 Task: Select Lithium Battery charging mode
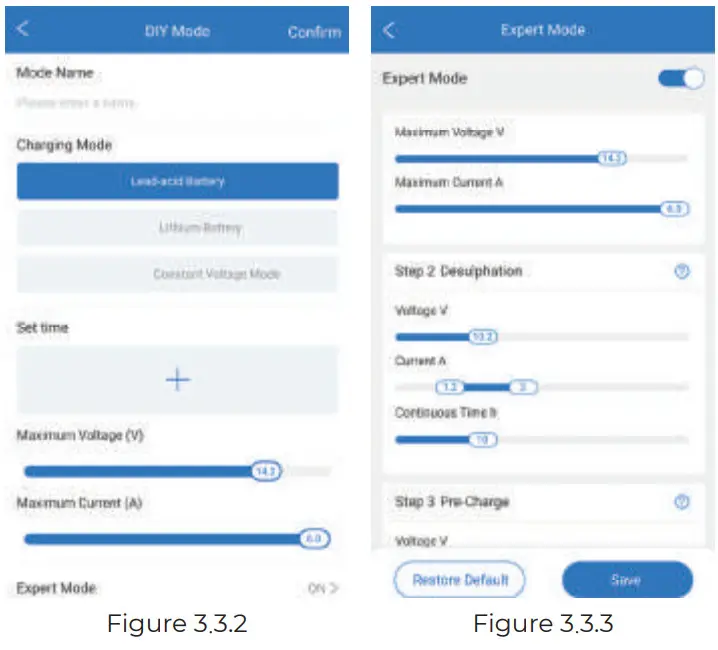click(177, 228)
